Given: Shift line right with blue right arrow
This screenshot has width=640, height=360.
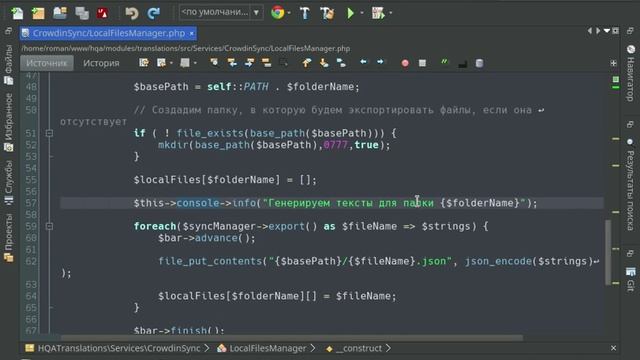Looking at the screenshot, I should pos(380,62).
